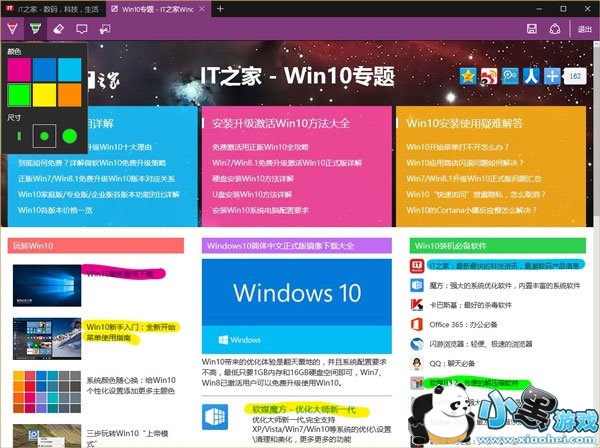Click the yellow star QQ空间 share icon
The image size is (600, 448).
[x=468, y=76]
